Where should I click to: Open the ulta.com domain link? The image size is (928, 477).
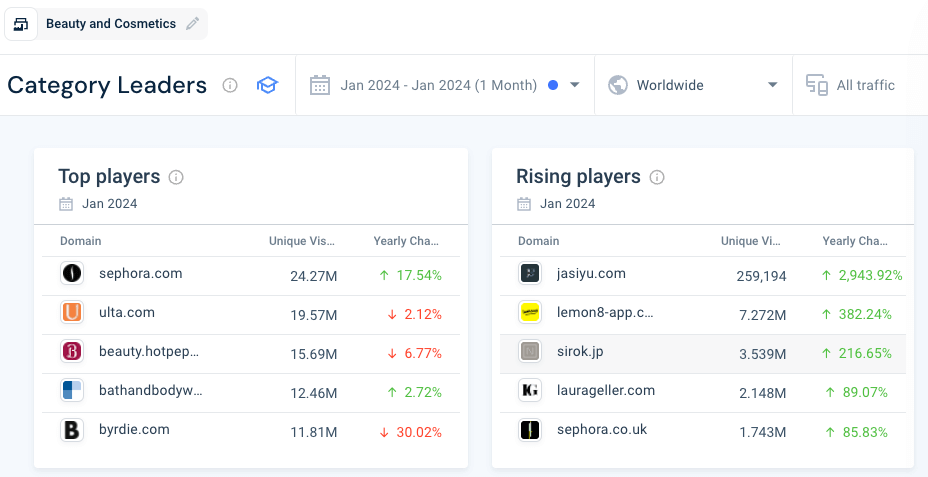coord(127,312)
